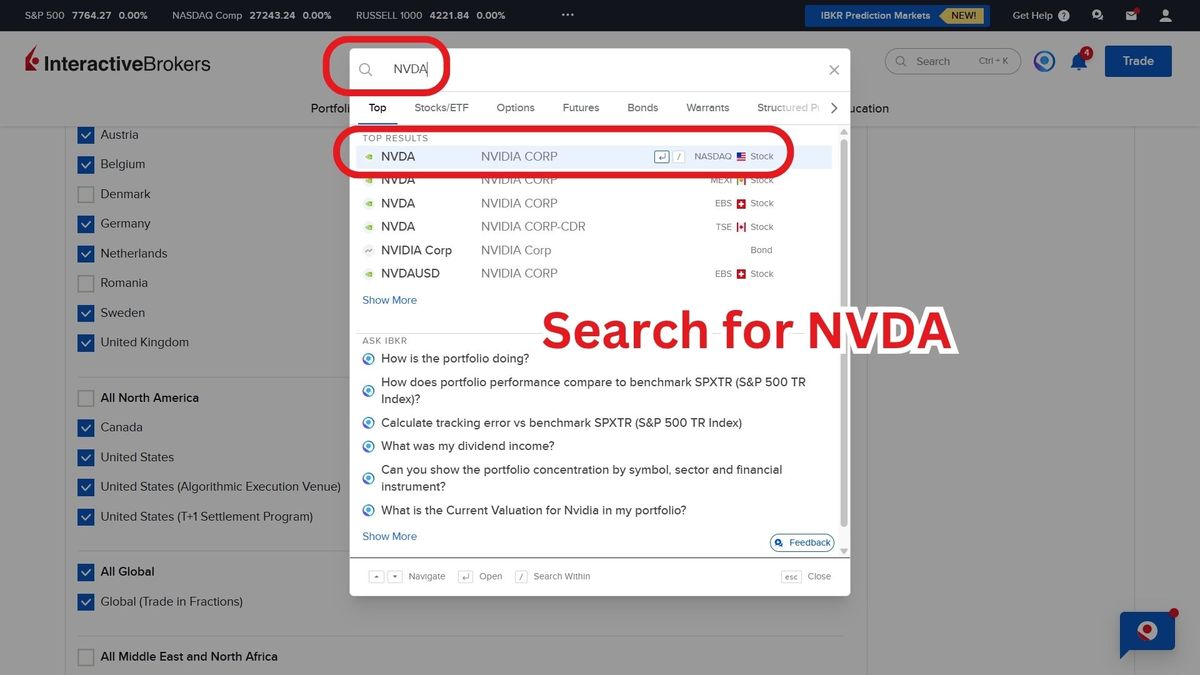Select NVIDIA Corp Bond result
The image size is (1200, 675).
594,250
